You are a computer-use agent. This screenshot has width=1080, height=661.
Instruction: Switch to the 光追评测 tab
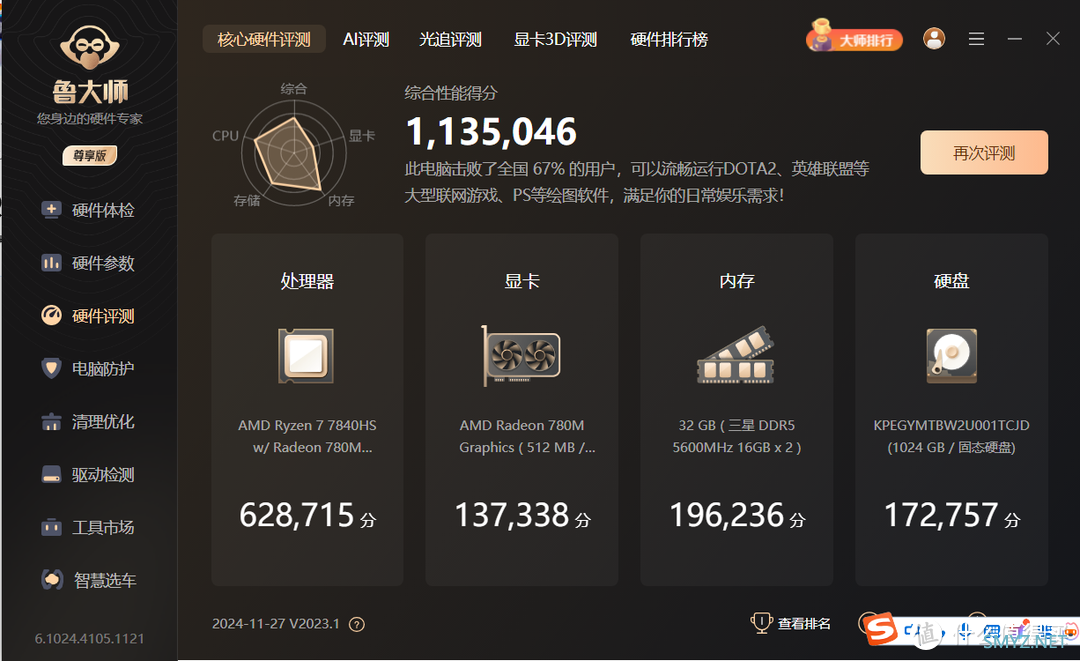point(450,39)
